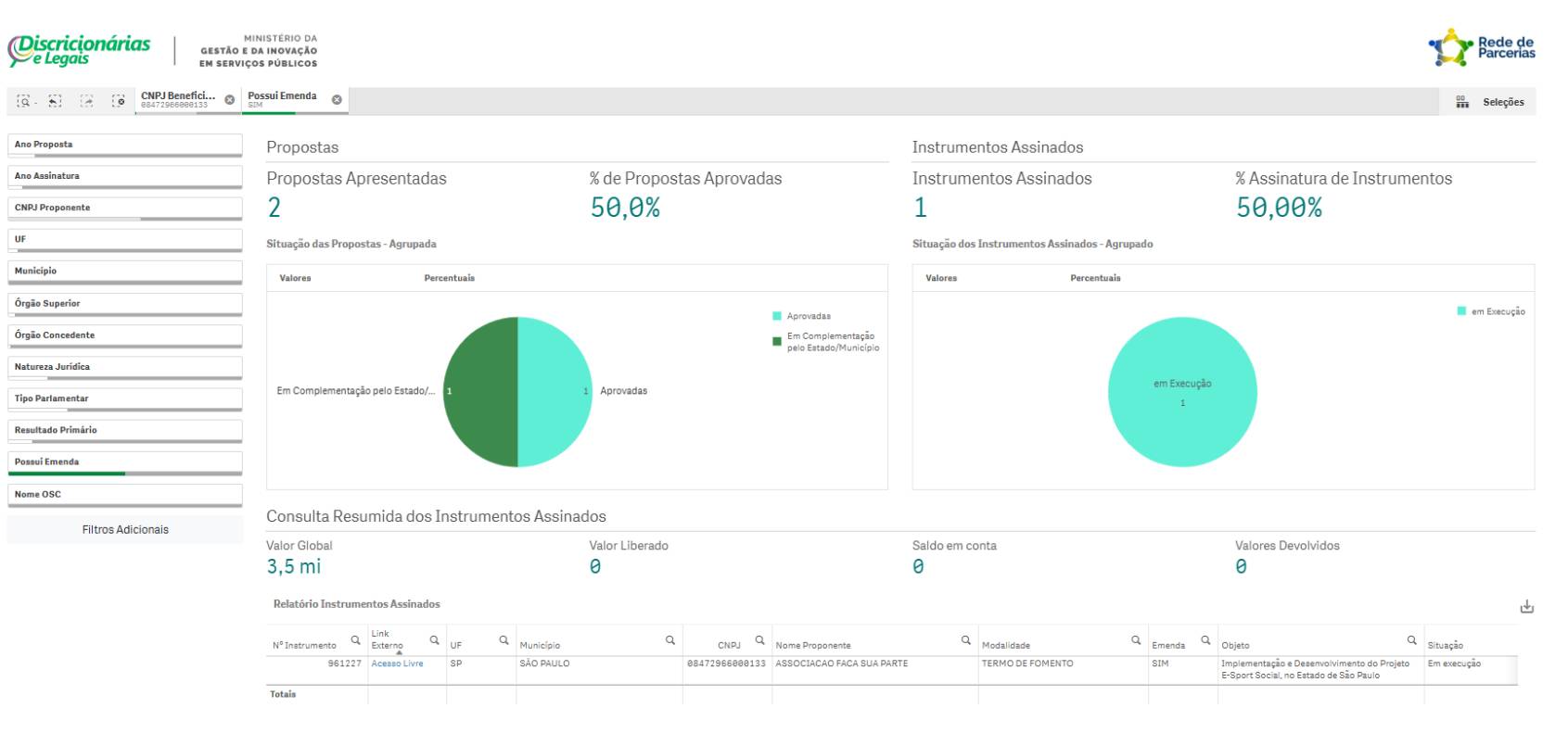Viewport: 1568px width, 733px height.
Task: Search in the Município column
Action: (670, 640)
